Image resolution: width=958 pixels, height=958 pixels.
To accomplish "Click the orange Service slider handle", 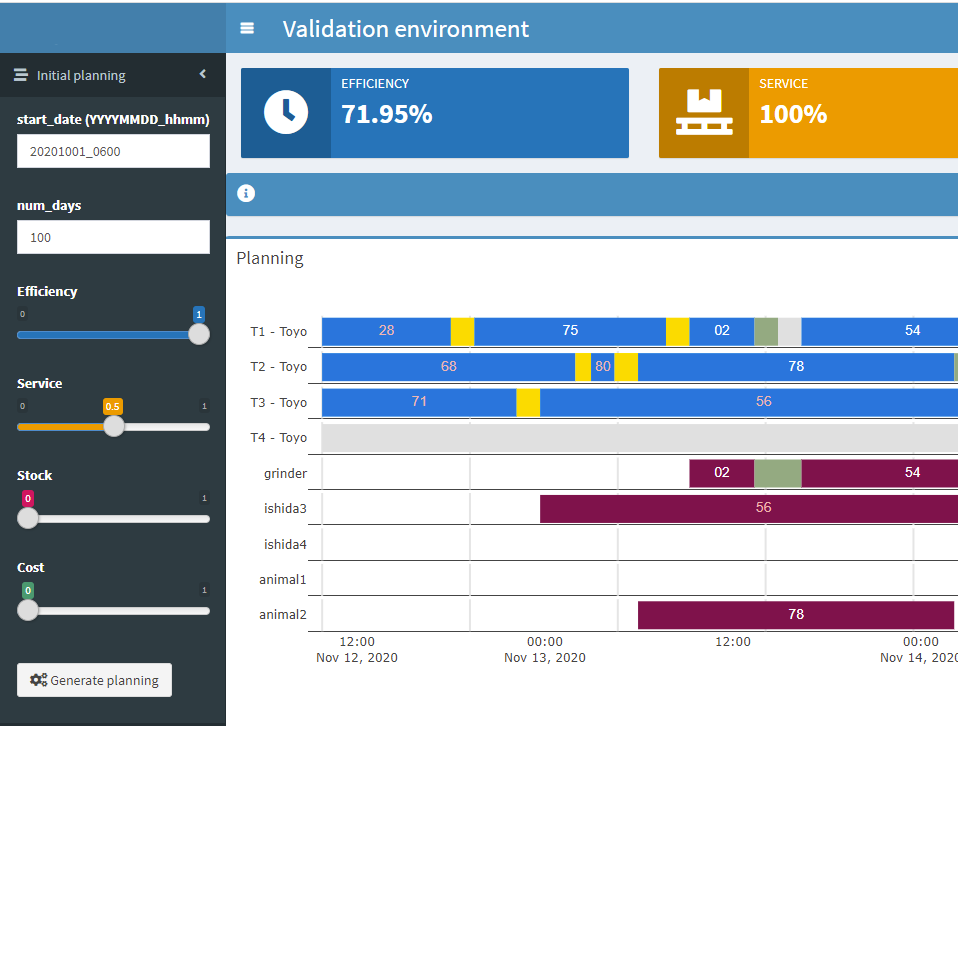I will pos(114,426).
